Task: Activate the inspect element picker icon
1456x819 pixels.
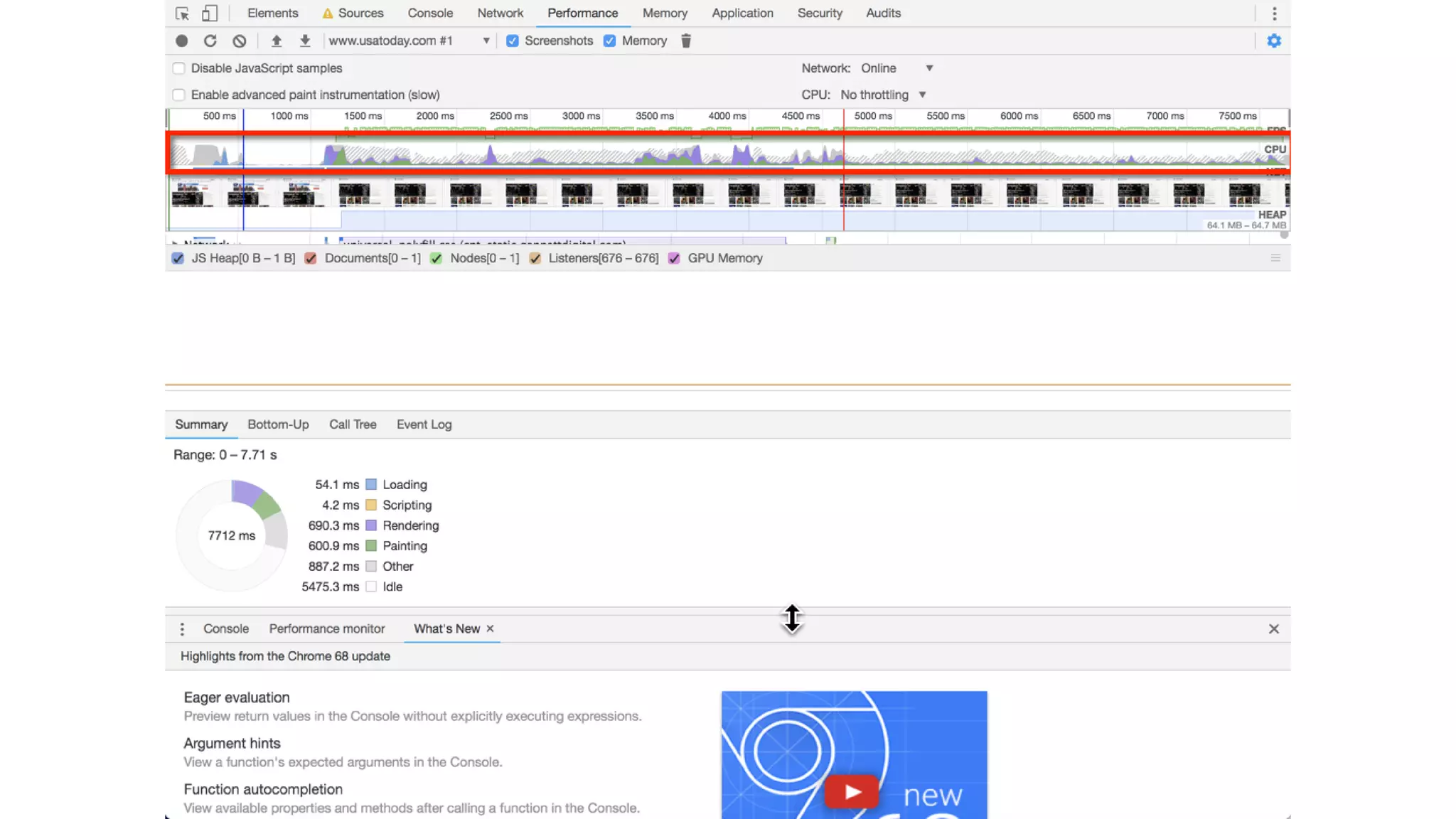Action: pyautogui.click(x=182, y=13)
